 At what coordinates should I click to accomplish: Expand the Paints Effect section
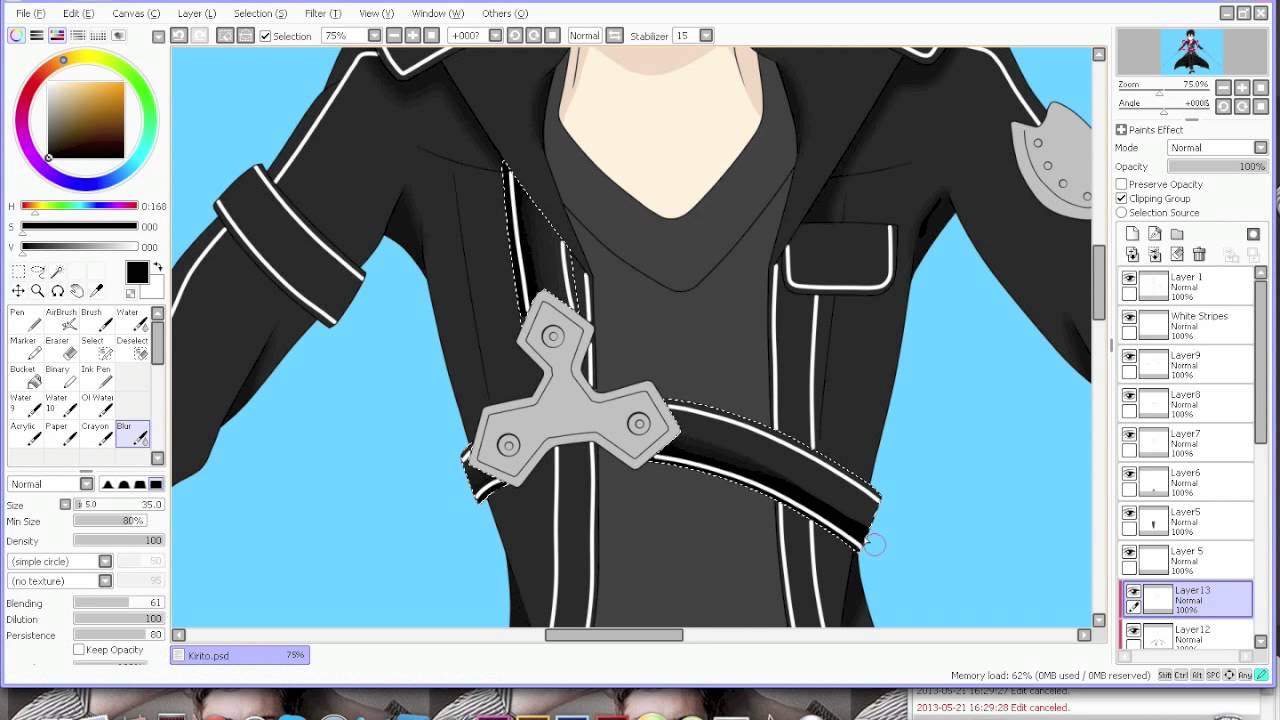click(x=1121, y=130)
